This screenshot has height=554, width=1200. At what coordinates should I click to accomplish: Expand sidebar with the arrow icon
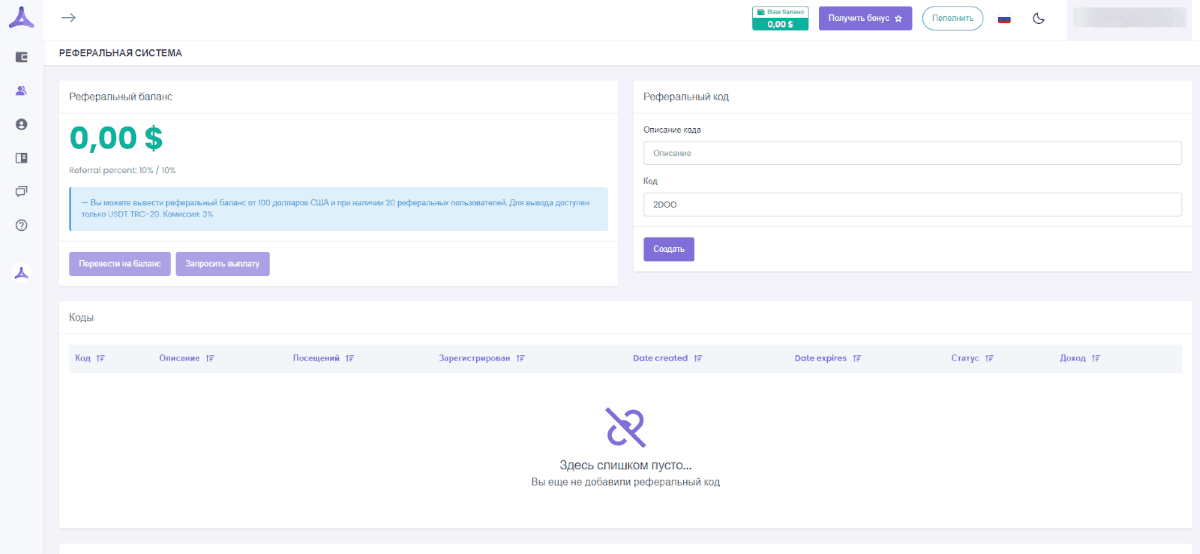pyautogui.click(x=68, y=18)
